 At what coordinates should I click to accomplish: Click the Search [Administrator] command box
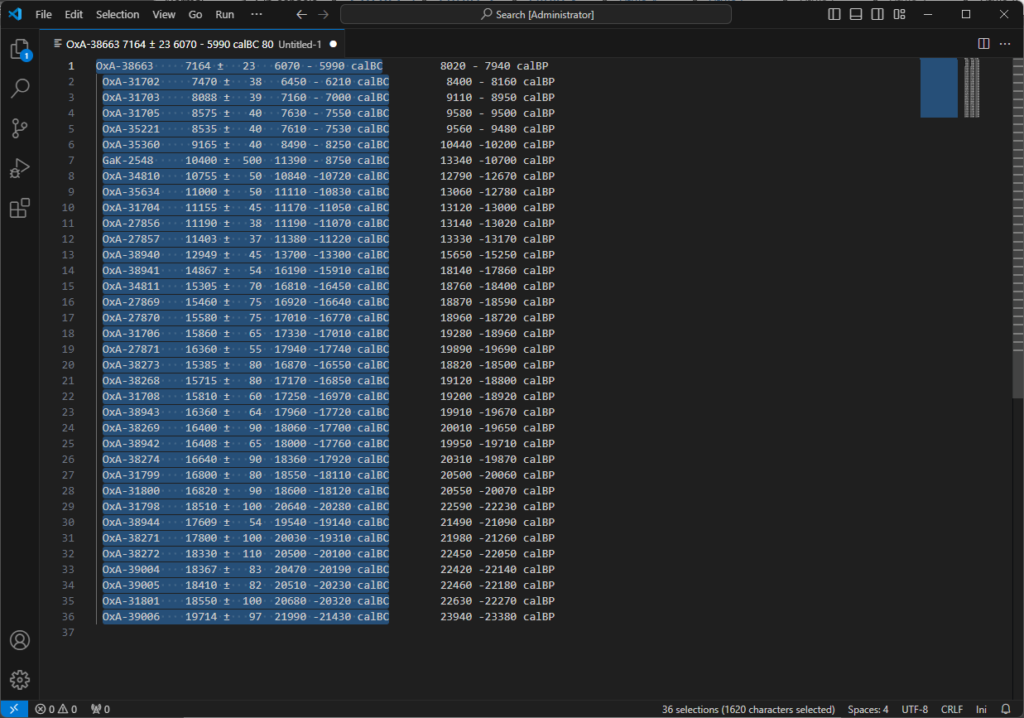coord(536,15)
